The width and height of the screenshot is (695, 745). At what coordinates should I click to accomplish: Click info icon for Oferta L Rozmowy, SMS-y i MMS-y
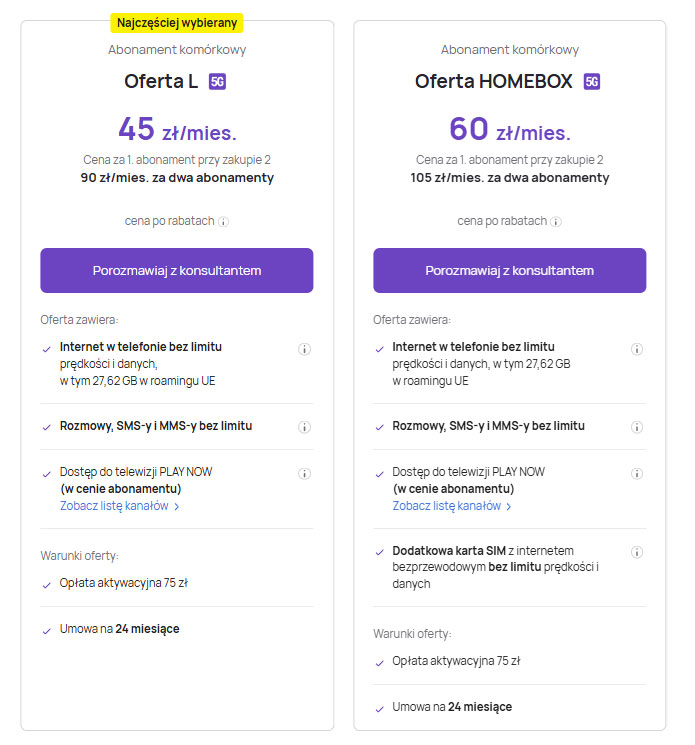point(304,427)
